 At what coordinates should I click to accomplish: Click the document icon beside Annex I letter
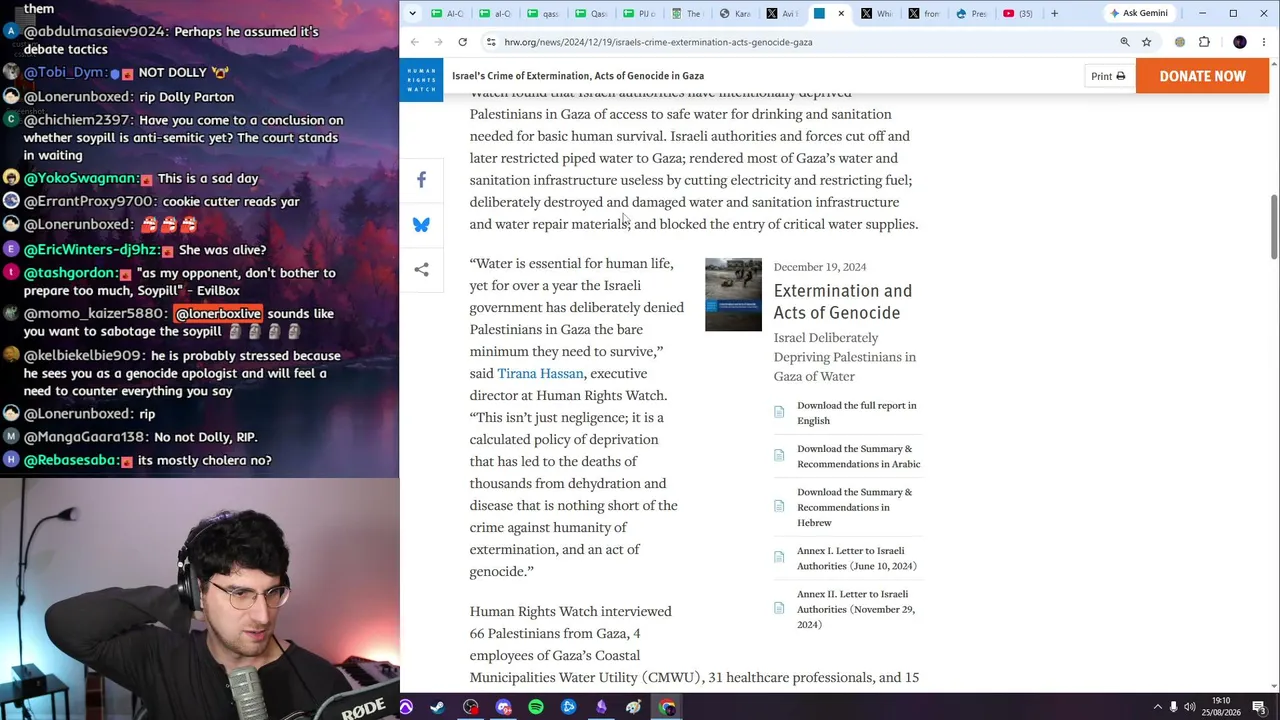(779, 557)
